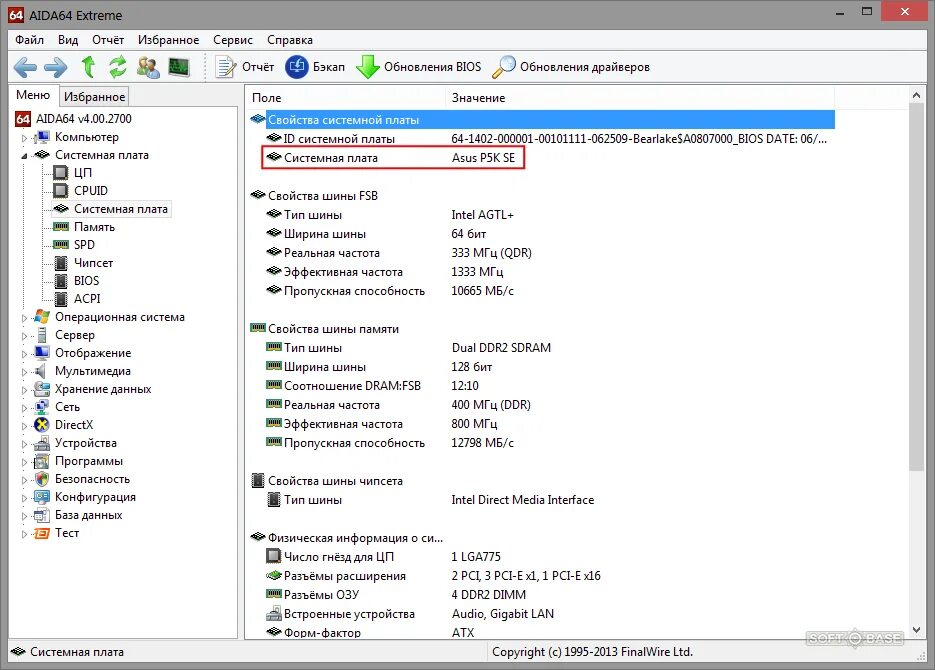Viewport: 935px width, 670px height.
Task: Open the Справка menu
Action: click(x=290, y=40)
